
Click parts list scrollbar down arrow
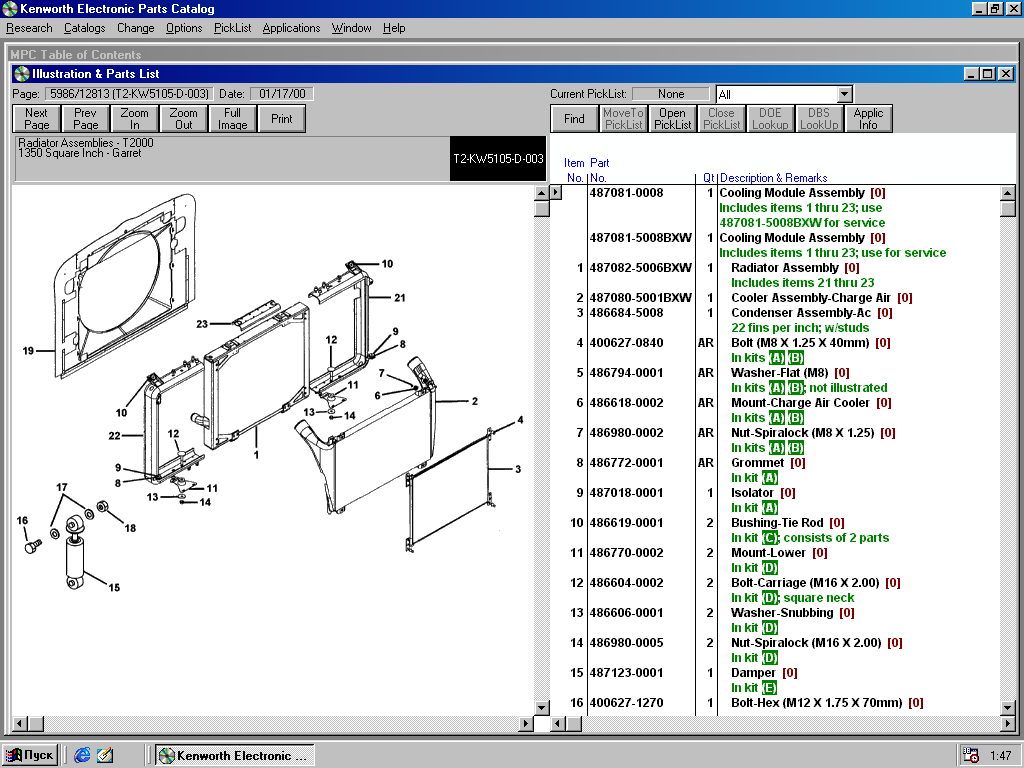pos(1008,708)
